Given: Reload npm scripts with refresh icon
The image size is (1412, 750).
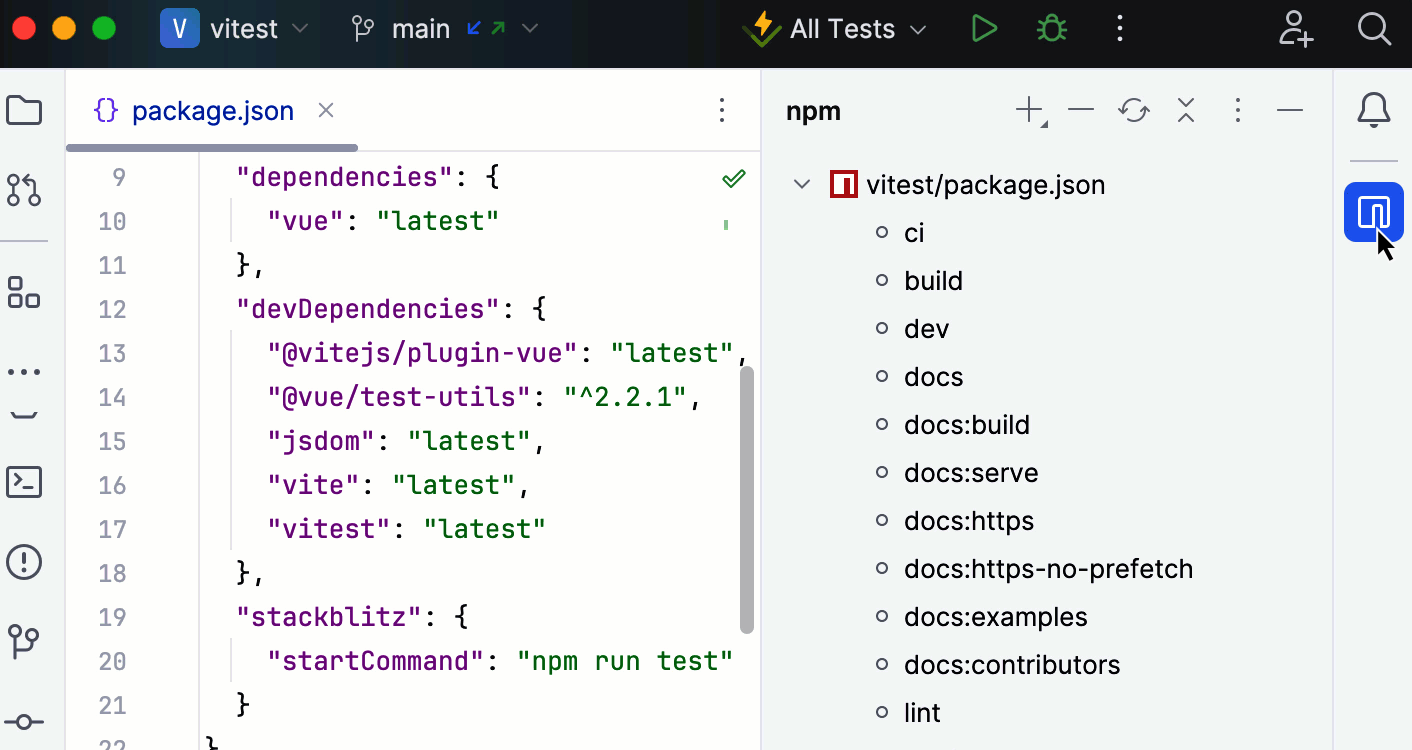Looking at the screenshot, I should (1133, 110).
